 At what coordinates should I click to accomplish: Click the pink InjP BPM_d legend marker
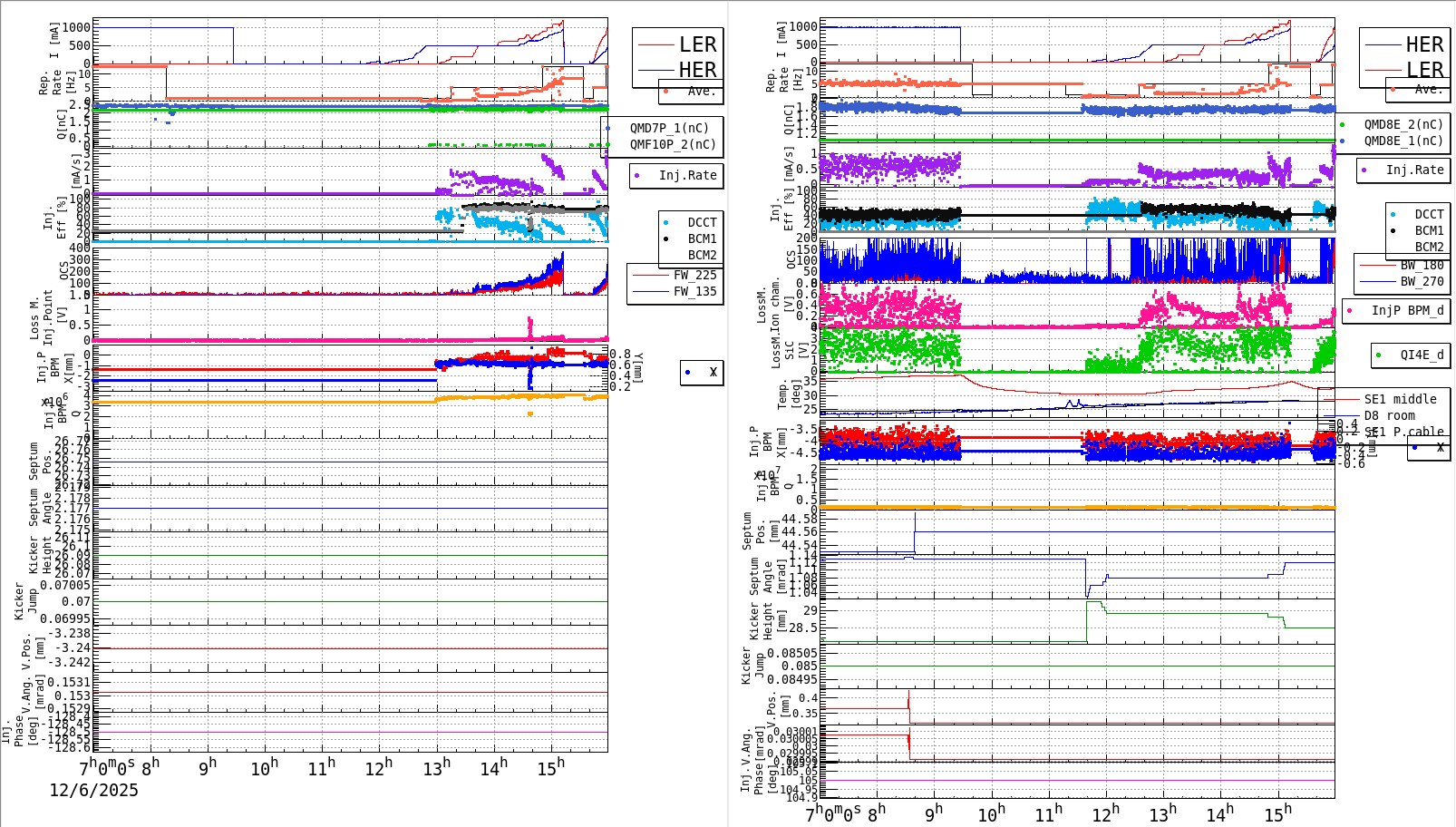coord(1348,311)
